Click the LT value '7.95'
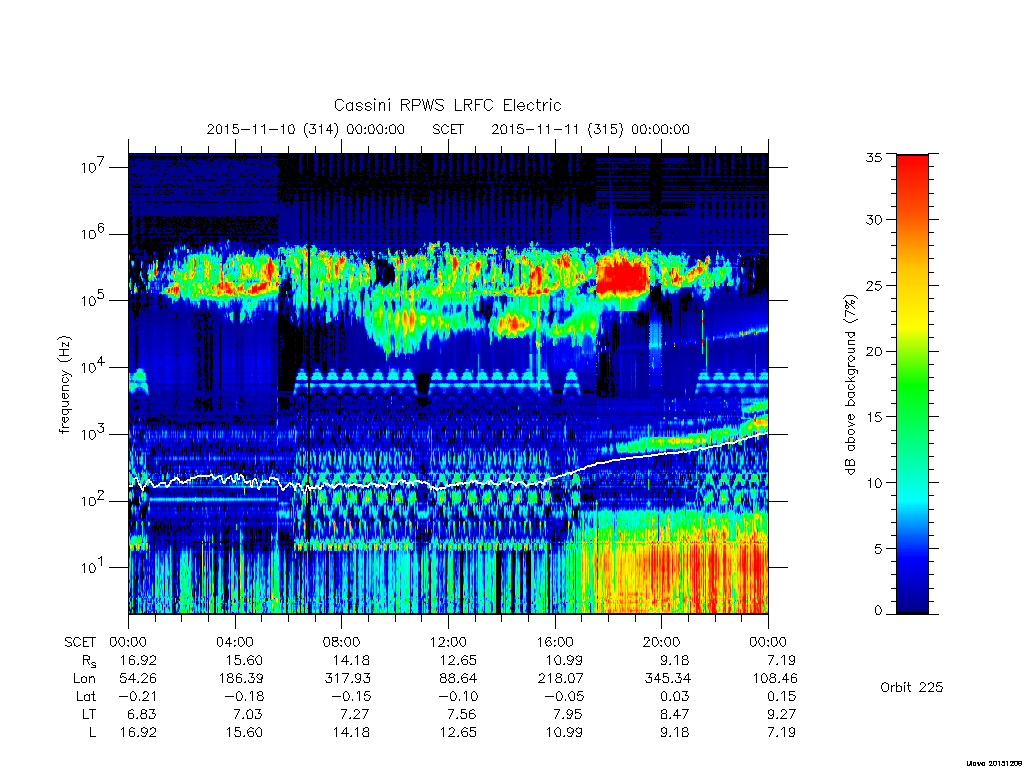 point(569,714)
